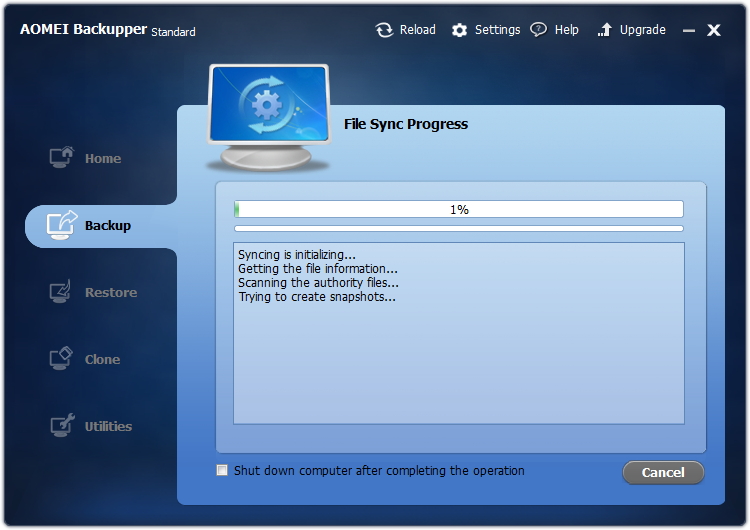The width and height of the screenshot is (750, 530).
Task: Click the Backup sidebar icon
Action: 62,225
